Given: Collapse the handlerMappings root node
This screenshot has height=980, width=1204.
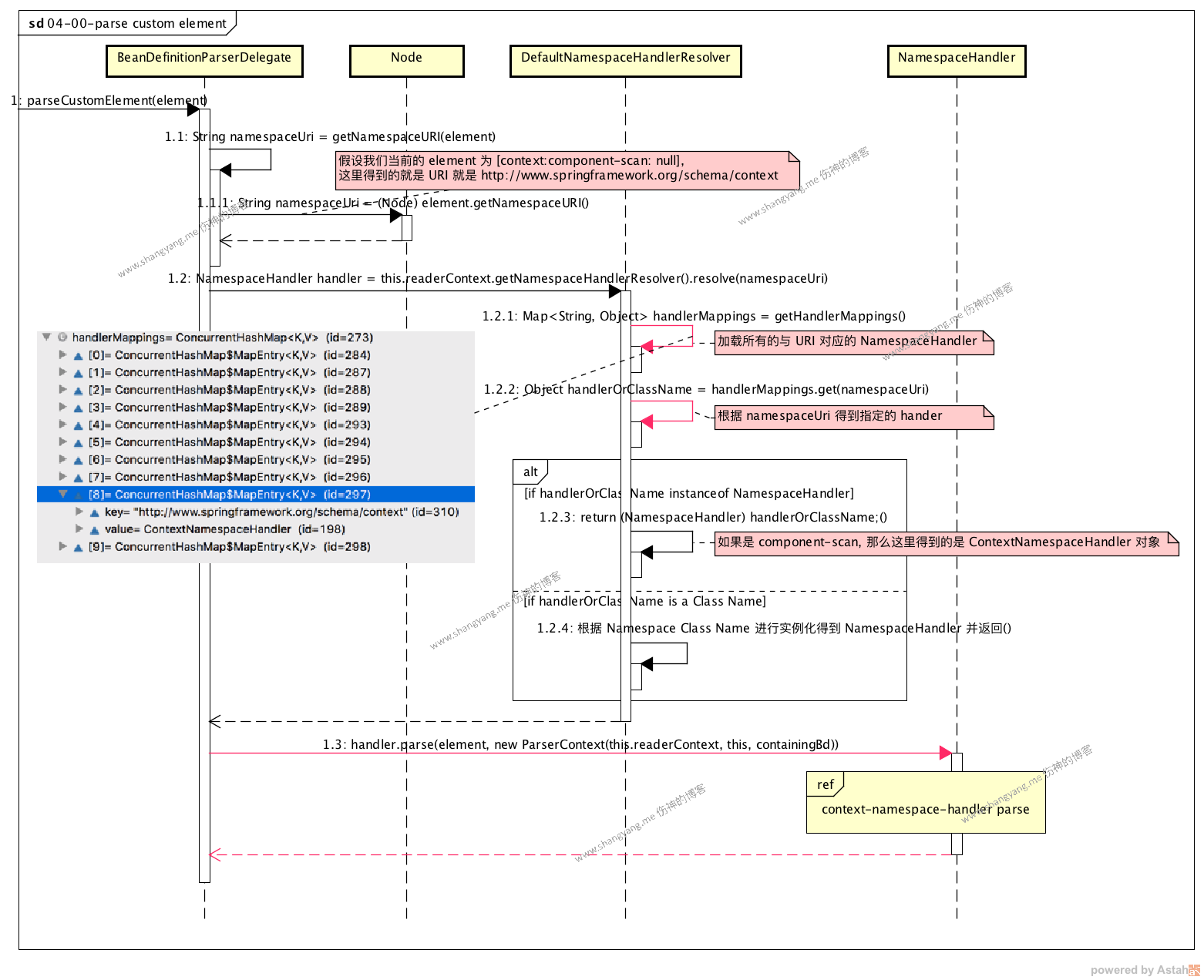Looking at the screenshot, I should click(x=47, y=337).
